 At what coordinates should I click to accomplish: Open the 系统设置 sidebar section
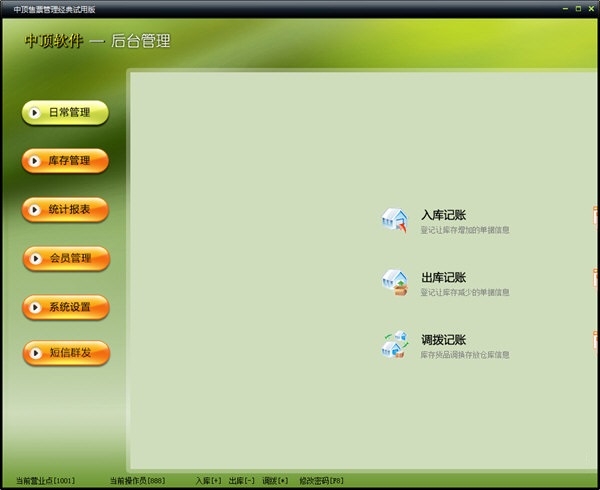click(66, 307)
